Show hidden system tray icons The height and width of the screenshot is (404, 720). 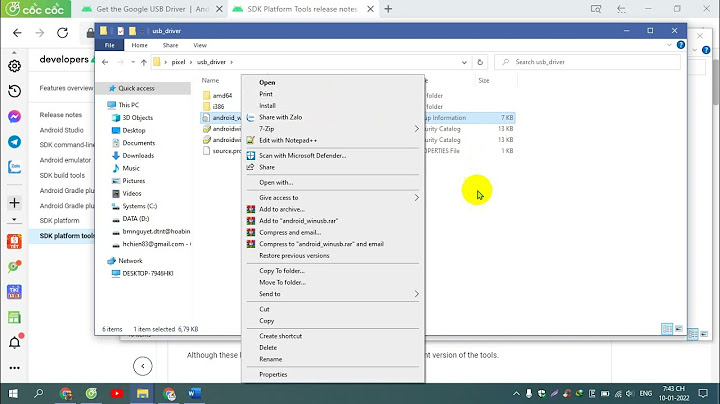point(517,393)
